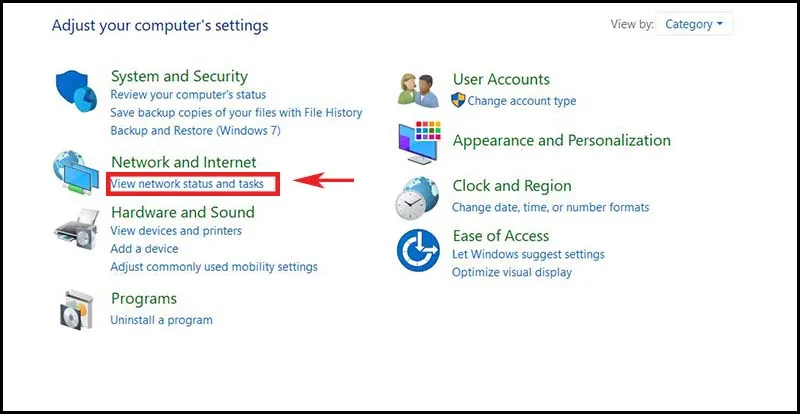800x414 pixels.
Task: Click Change account type link
Action: point(521,101)
